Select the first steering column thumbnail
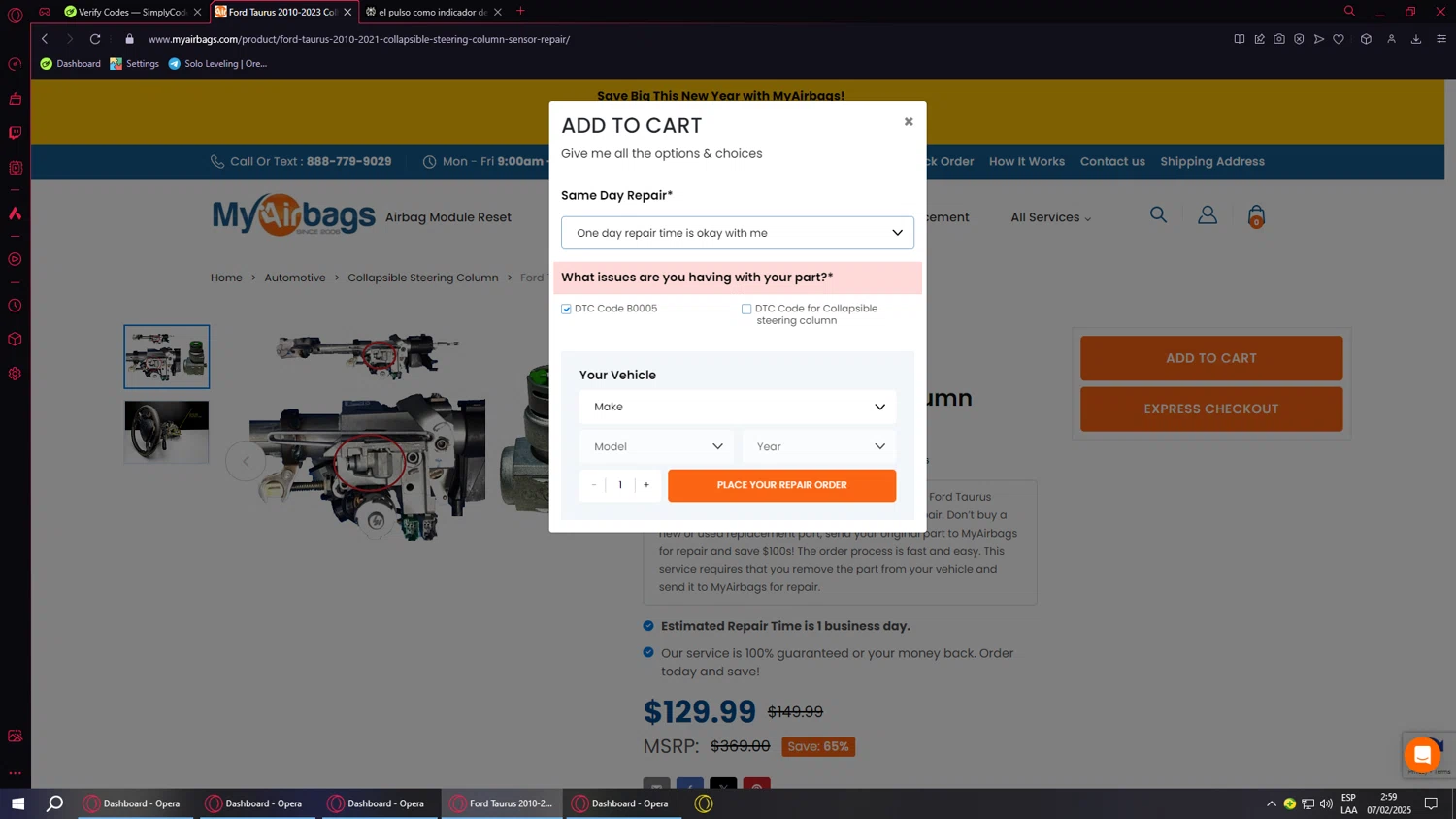1456x819 pixels. (167, 356)
